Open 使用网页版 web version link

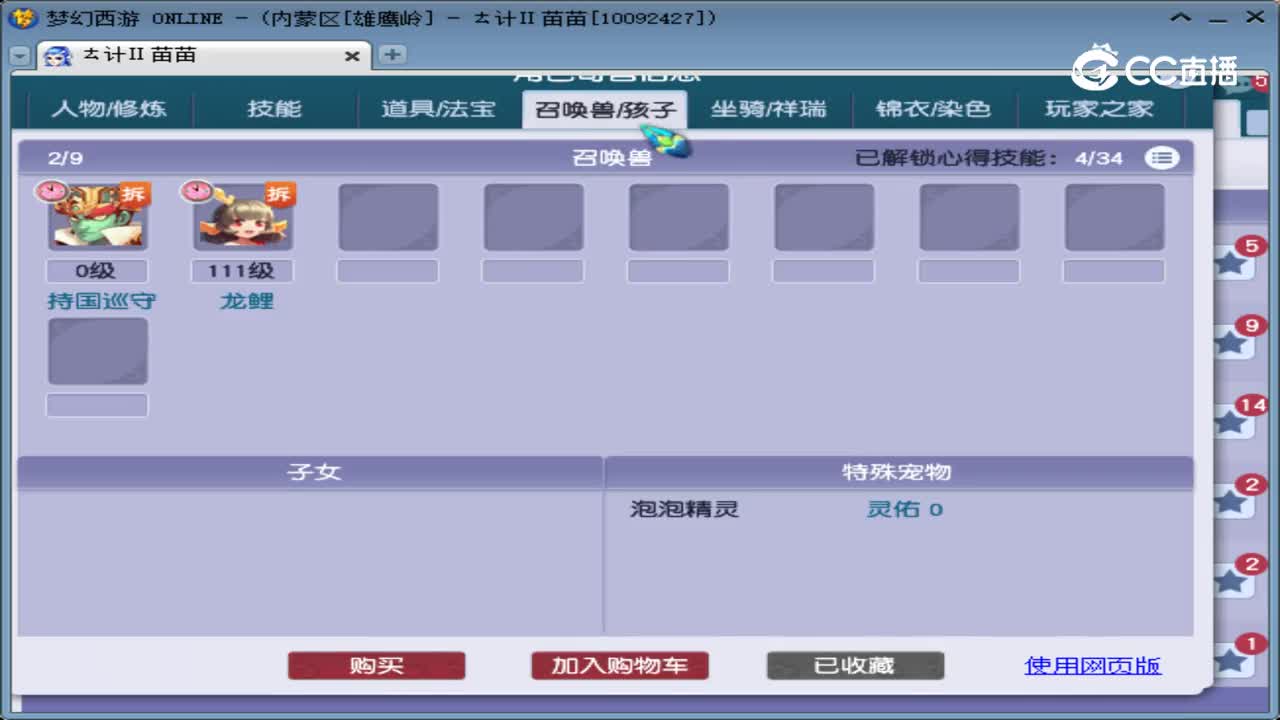[x=1092, y=664]
